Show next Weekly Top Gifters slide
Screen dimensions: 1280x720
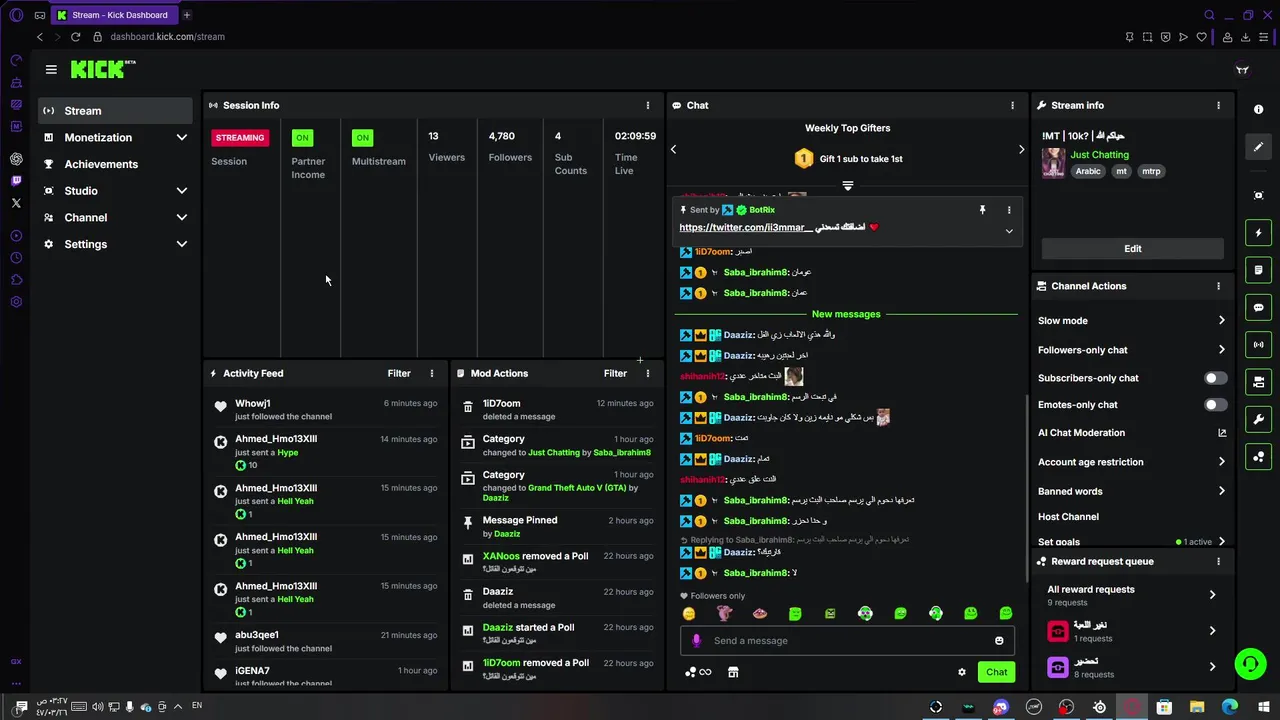(1021, 149)
